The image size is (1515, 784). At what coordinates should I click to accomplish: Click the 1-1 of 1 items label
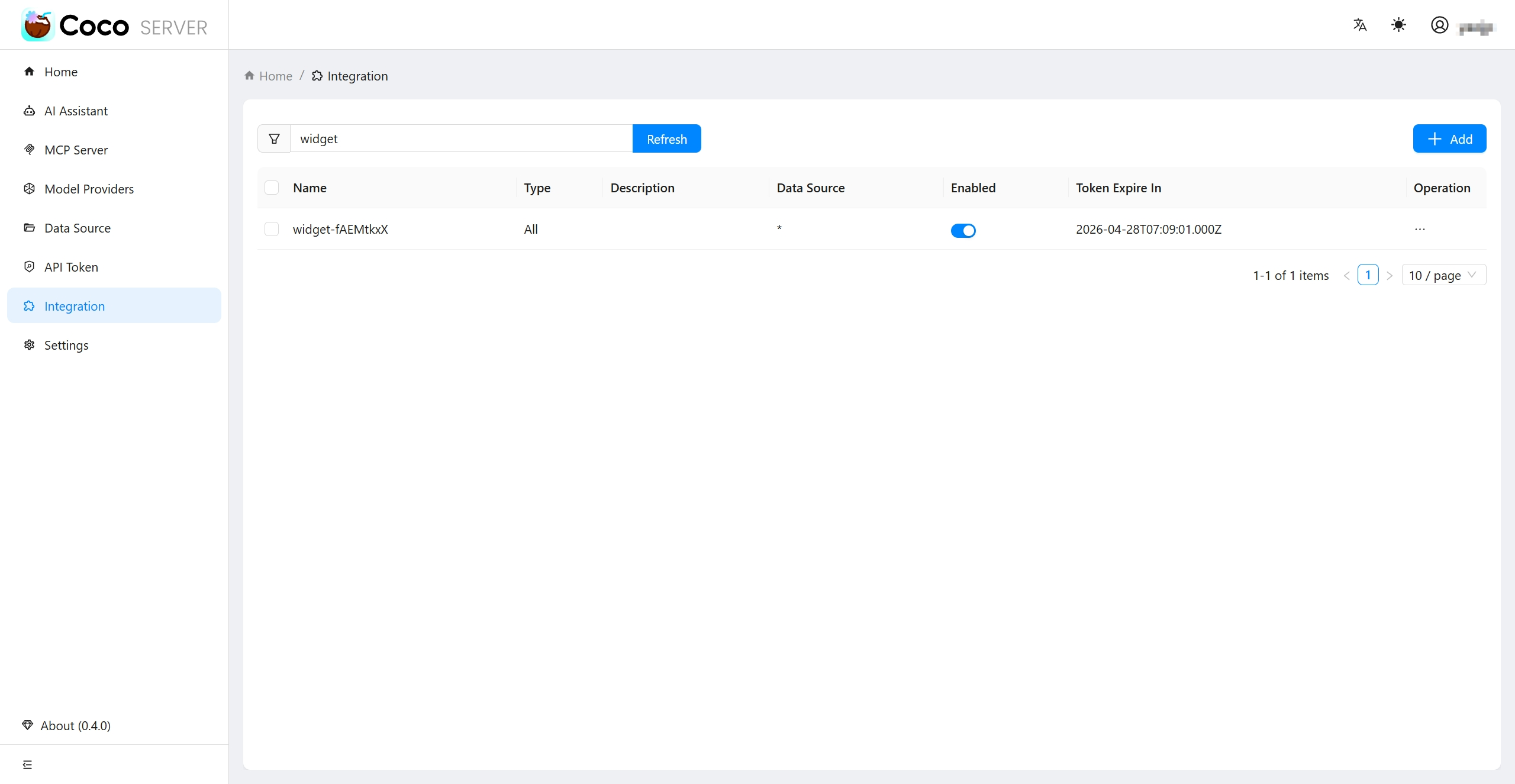1291,275
